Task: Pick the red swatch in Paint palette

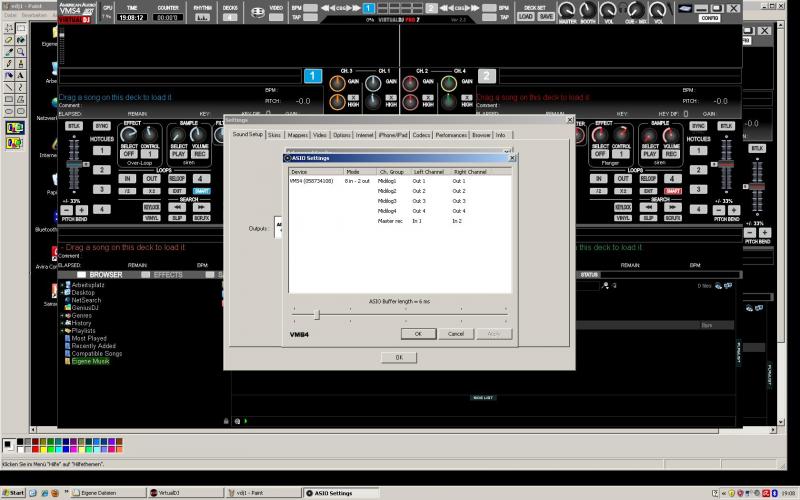Action: click(x=35, y=449)
